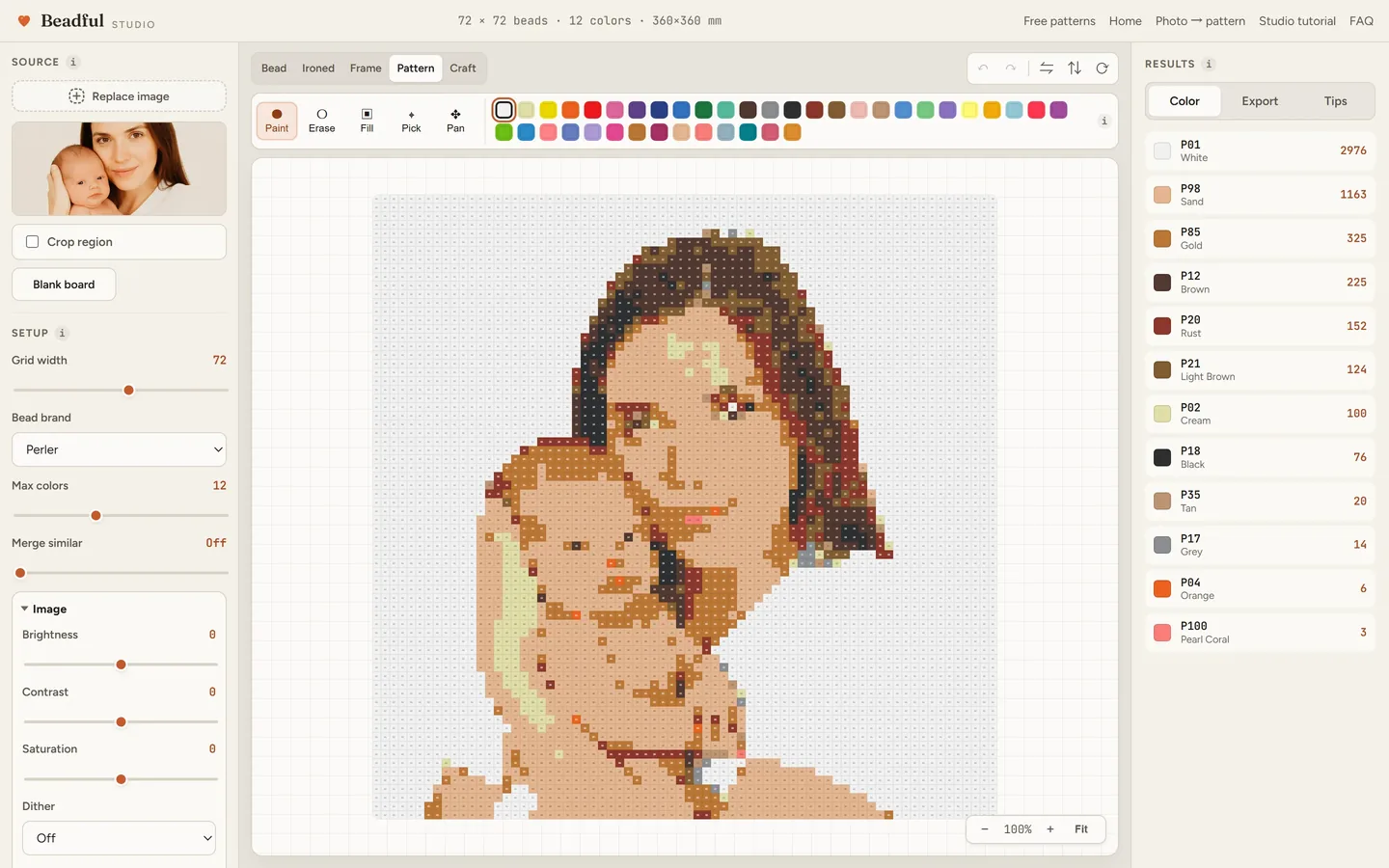The width and height of the screenshot is (1389, 868).
Task: Click the source photo thumbnail
Action: tap(119, 169)
